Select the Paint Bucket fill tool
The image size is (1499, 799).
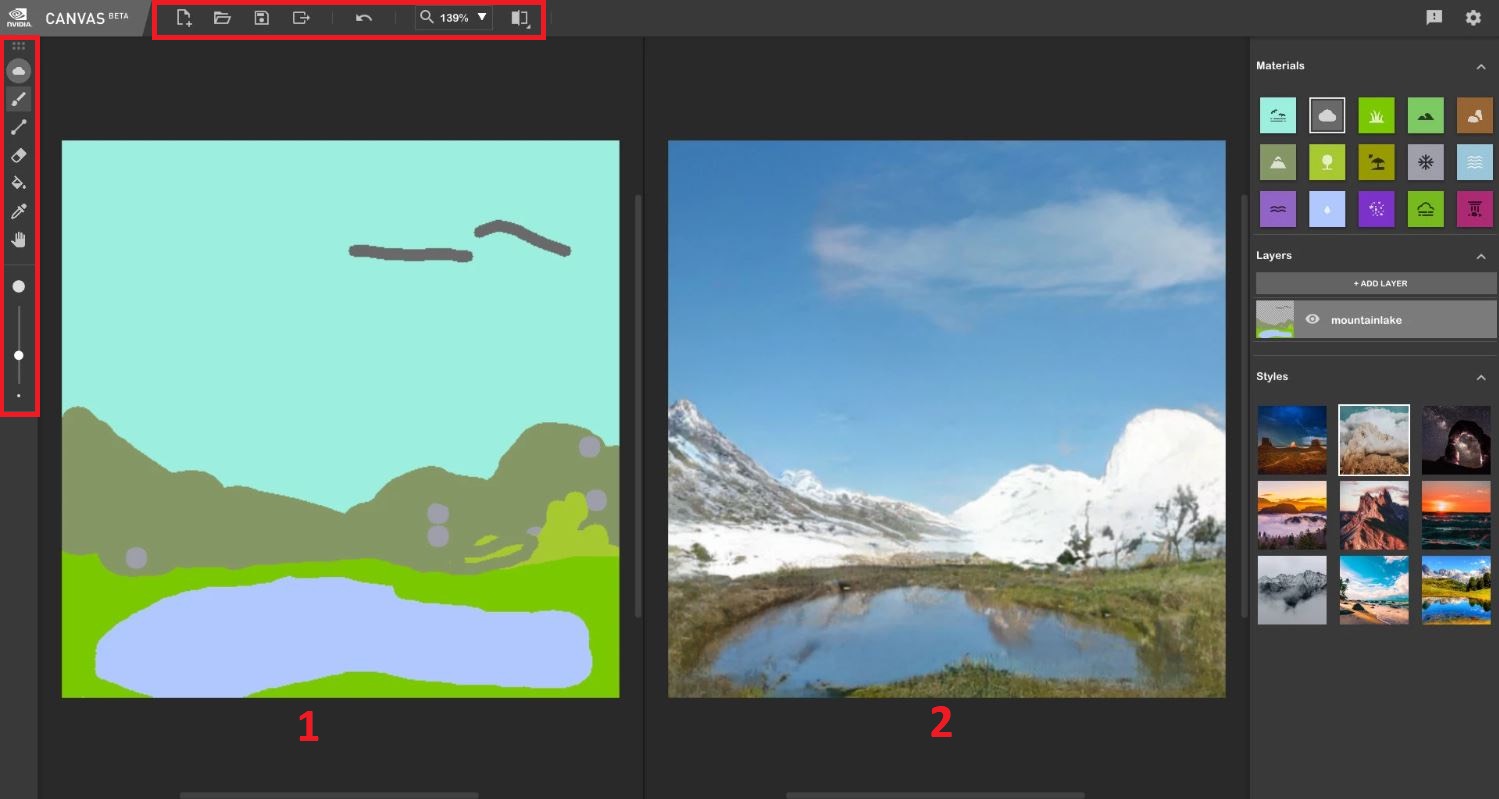point(18,183)
